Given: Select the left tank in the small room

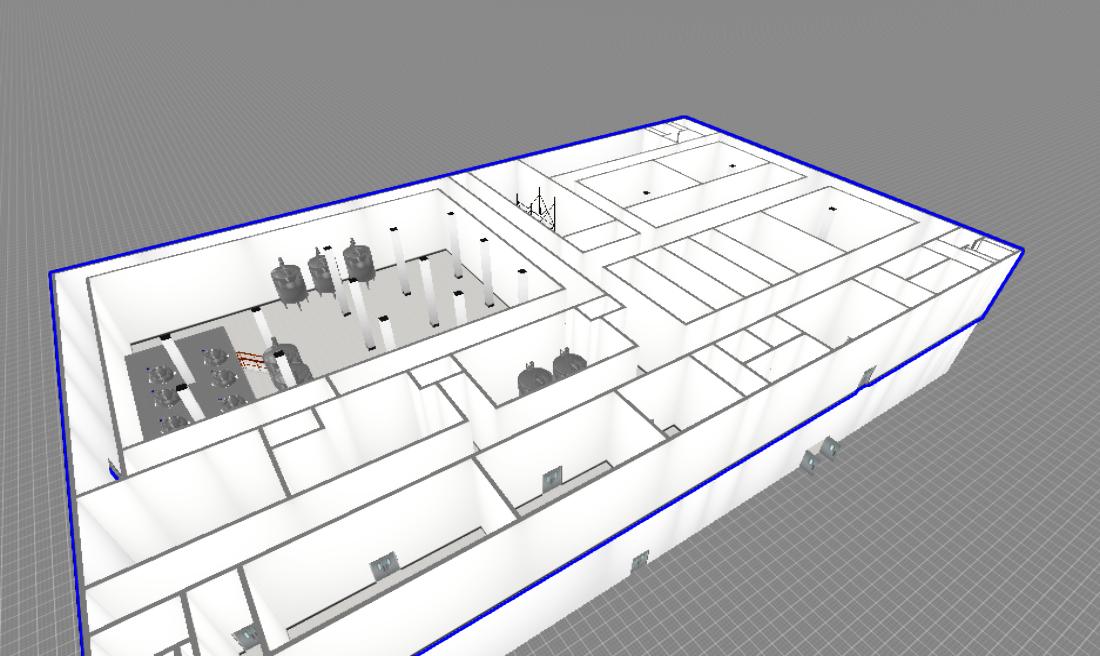Looking at the screenshot, I should point(533,379).
